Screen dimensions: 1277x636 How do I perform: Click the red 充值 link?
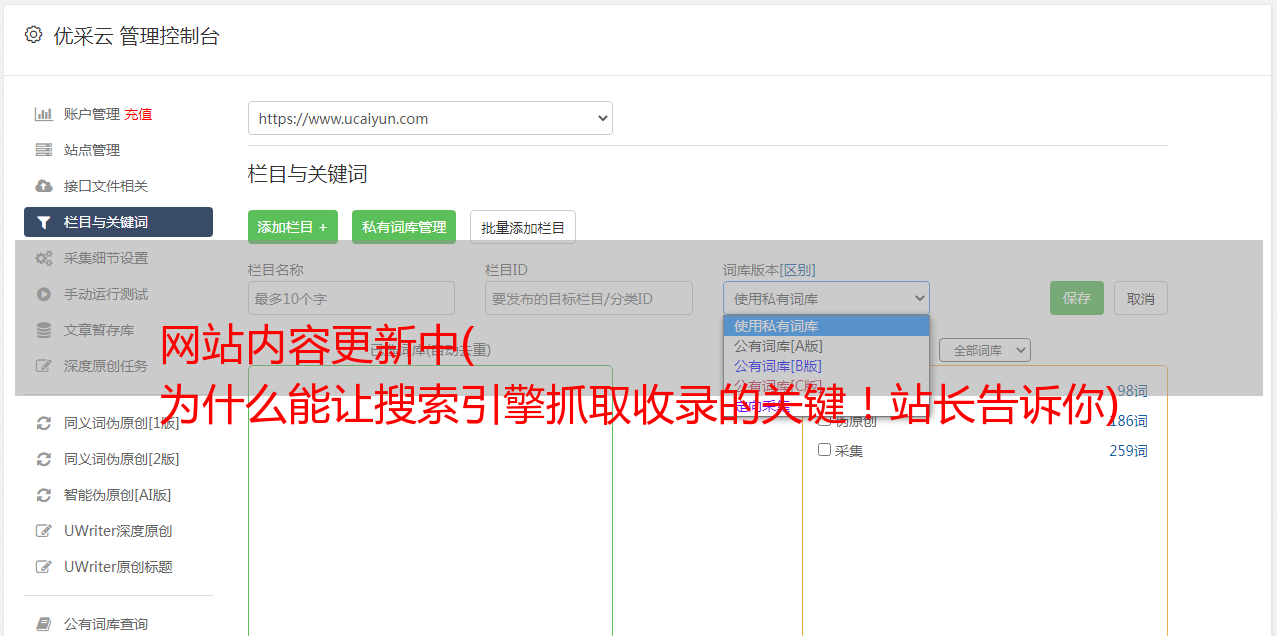[x=138, y=114]
